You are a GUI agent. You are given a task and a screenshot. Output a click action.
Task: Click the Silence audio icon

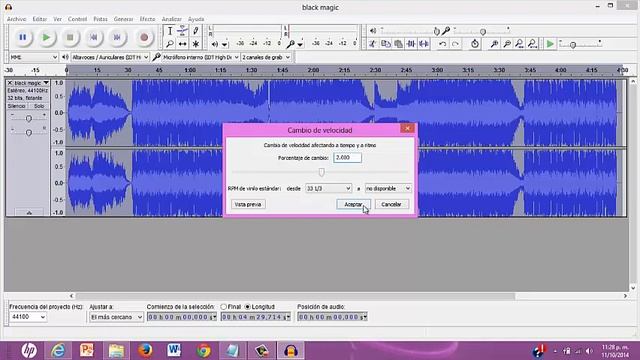(x=424, y=44)
